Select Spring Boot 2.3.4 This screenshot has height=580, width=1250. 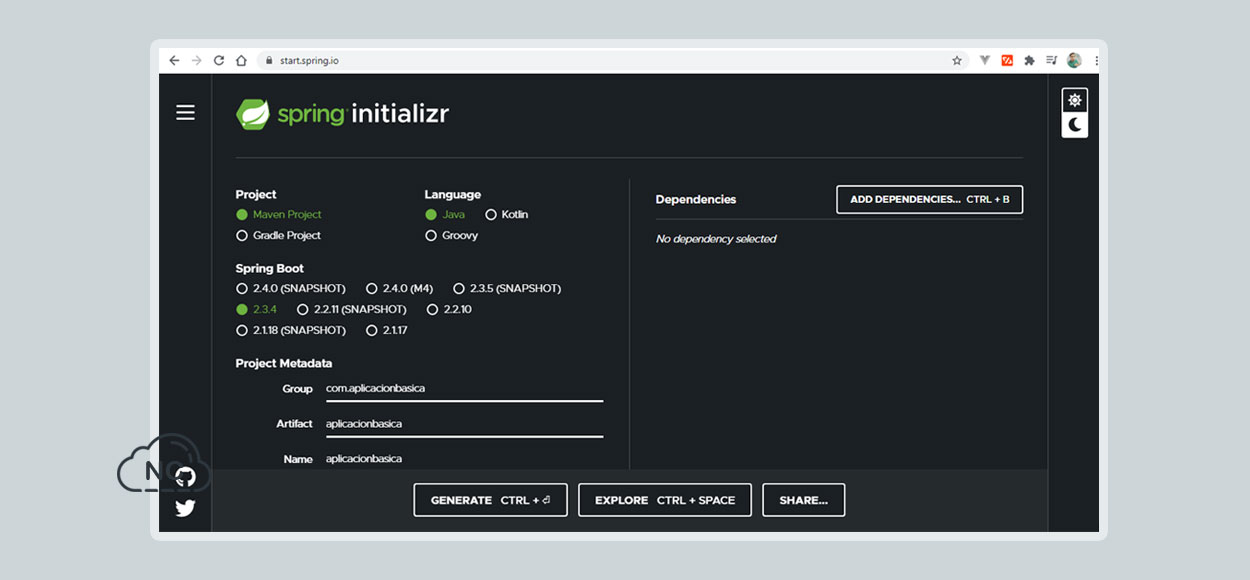257,310
